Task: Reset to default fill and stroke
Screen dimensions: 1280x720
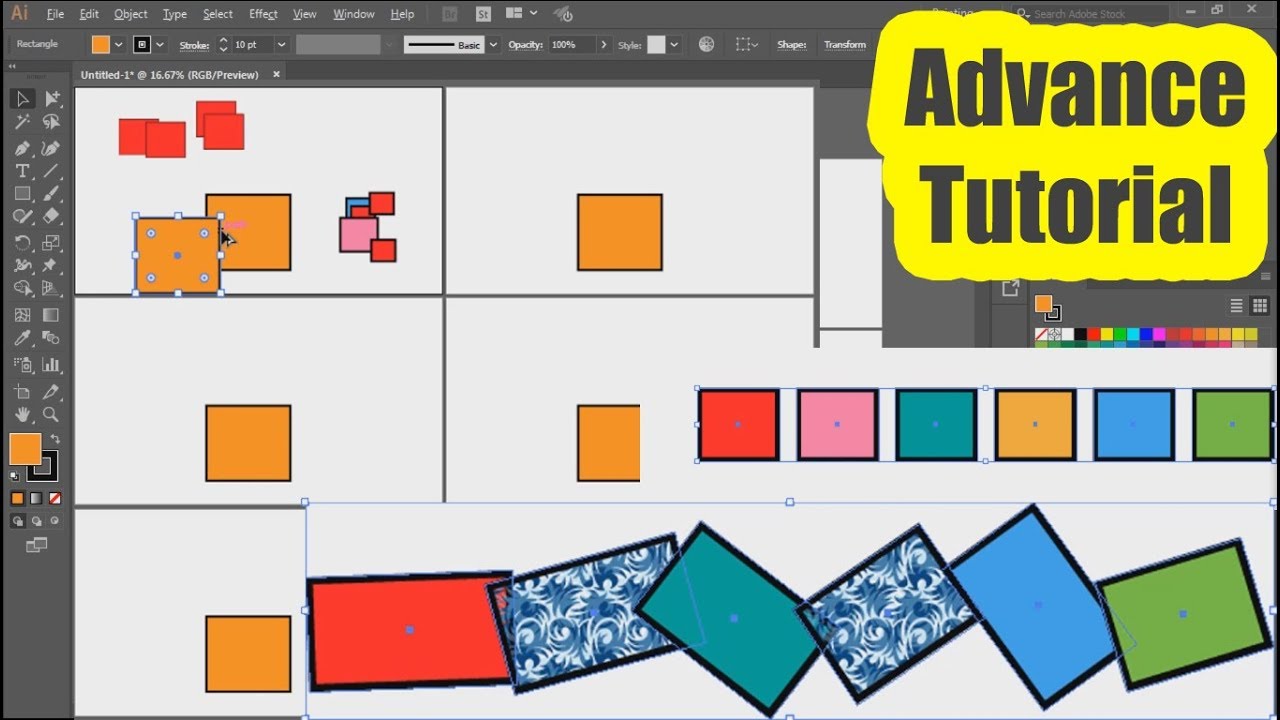Action: tap(14, 476)
